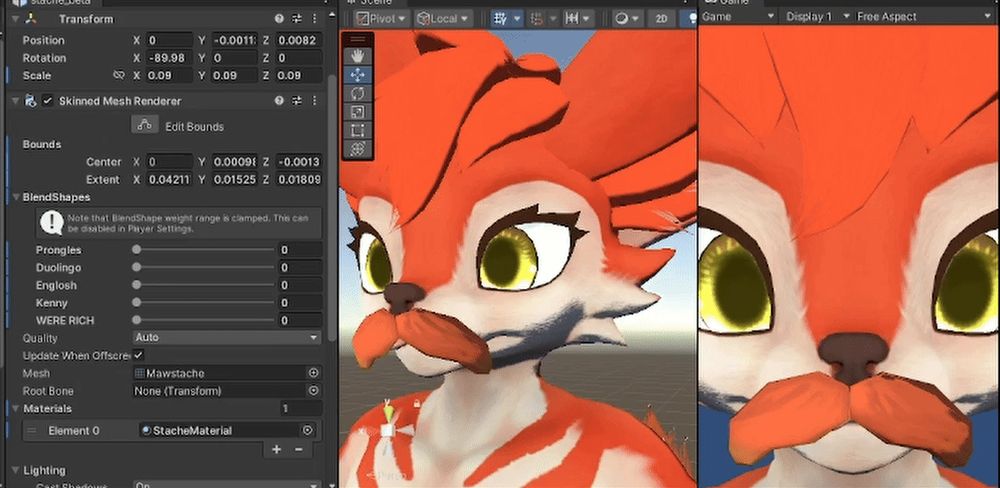This screenshot has width=1000, height=488.
Task: Select the Scale tool in Scene overlay
Action: [x=357, y=112]
